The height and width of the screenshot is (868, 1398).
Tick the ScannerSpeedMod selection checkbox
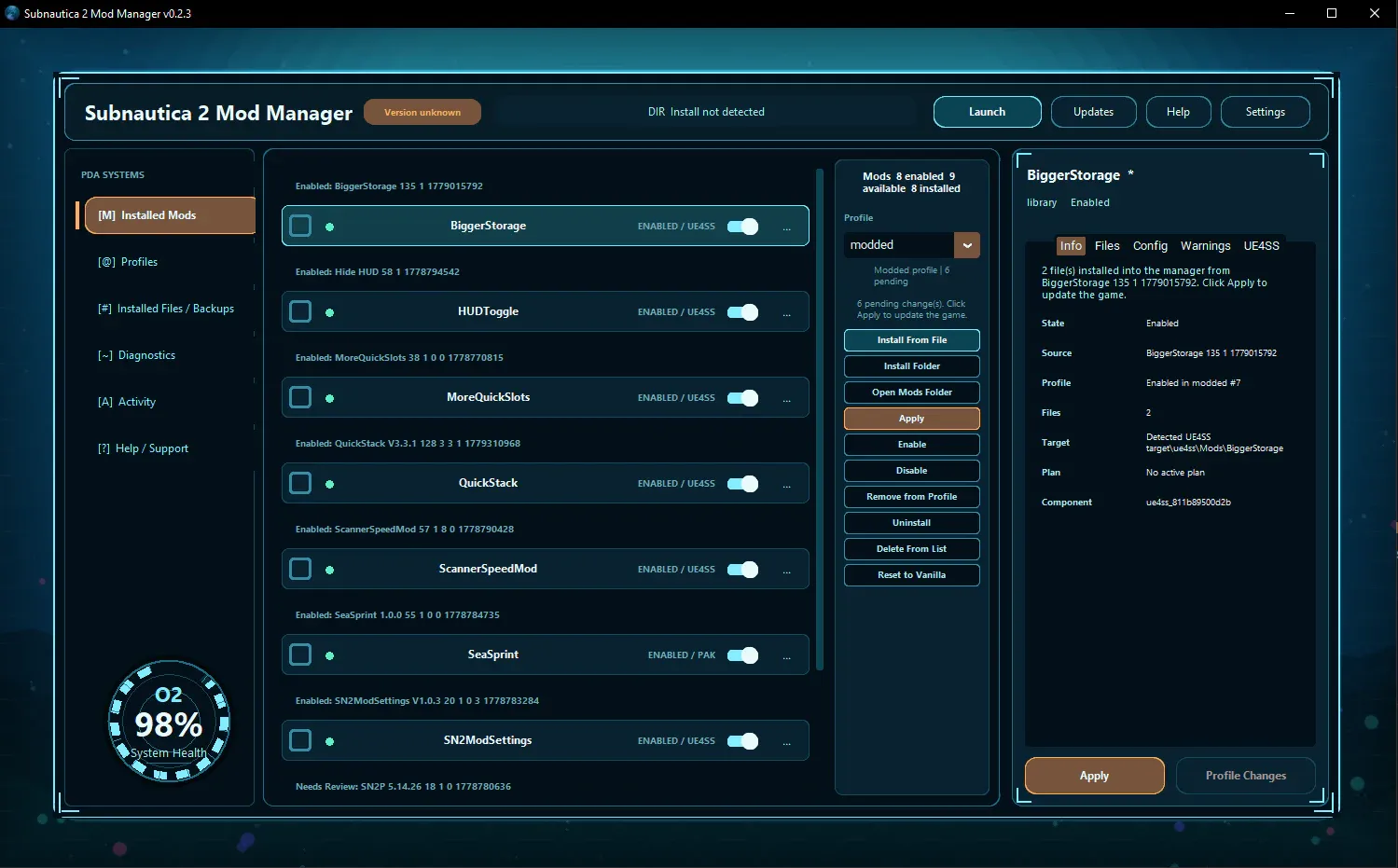pos(300,569)
